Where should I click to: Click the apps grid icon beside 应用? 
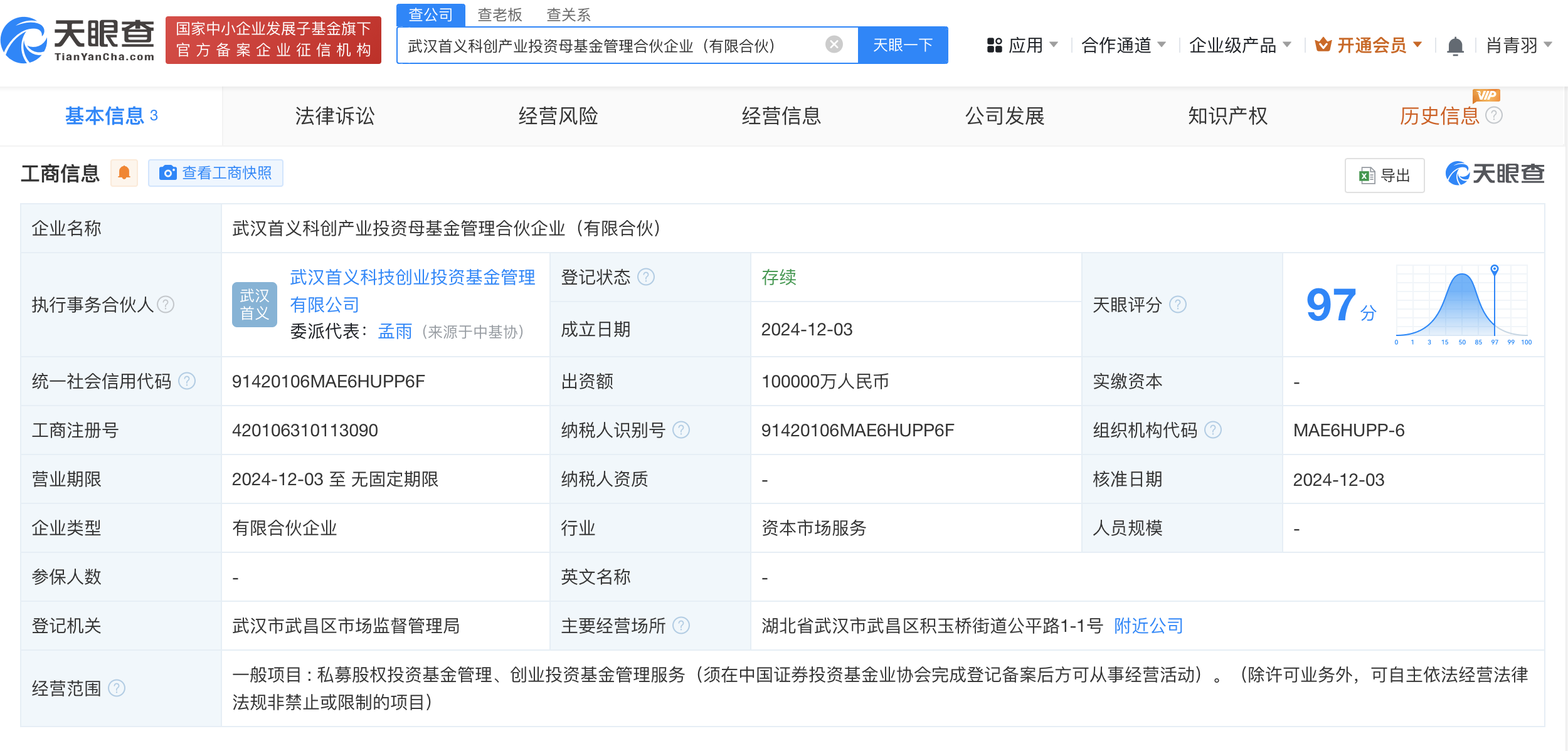pyautogui.click(x=994, y=45)
